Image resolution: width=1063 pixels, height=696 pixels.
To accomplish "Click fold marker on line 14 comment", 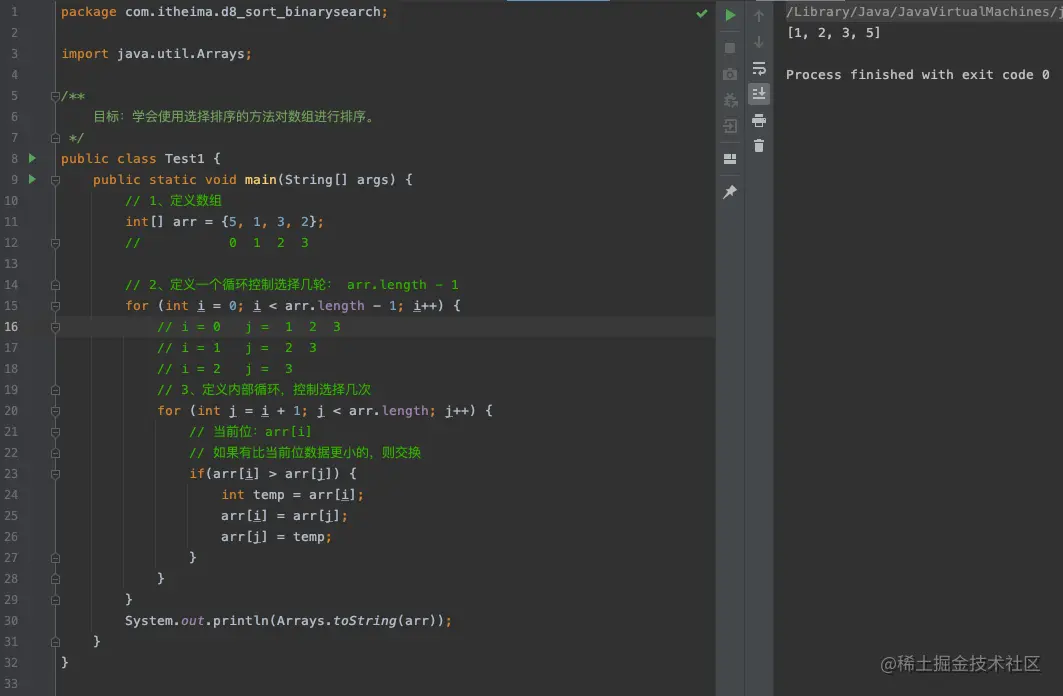I will pyautogui.click(x=56, y=285).
